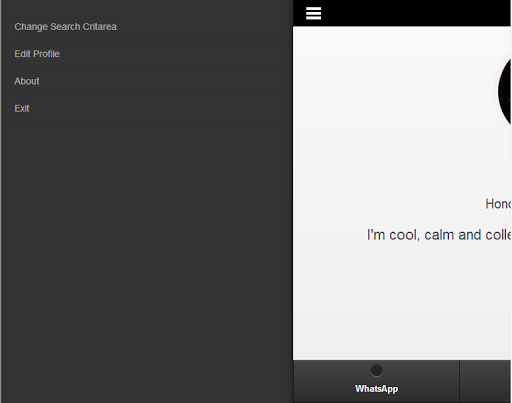512x403 pixels.
Task: Select the "I'm cool, calm" bio text
Action: pyautogui.click(x=439, y=235)
